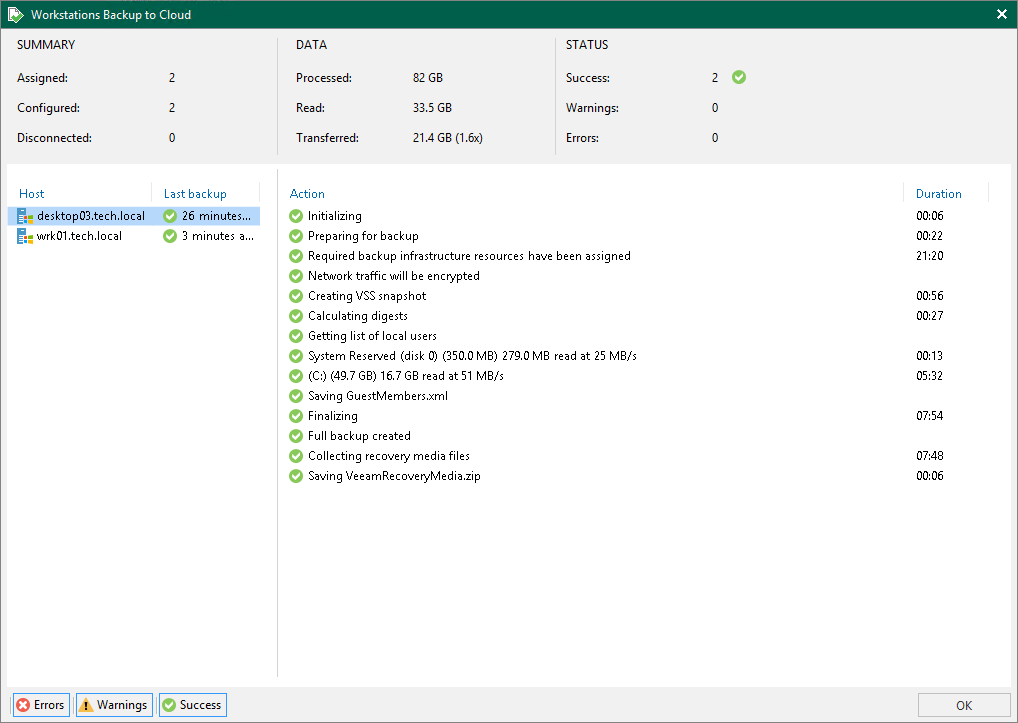Viewport: 1018px width, 723px height.
Task: Click the red error icon on the Errors filter
Action: pos(22,705)
